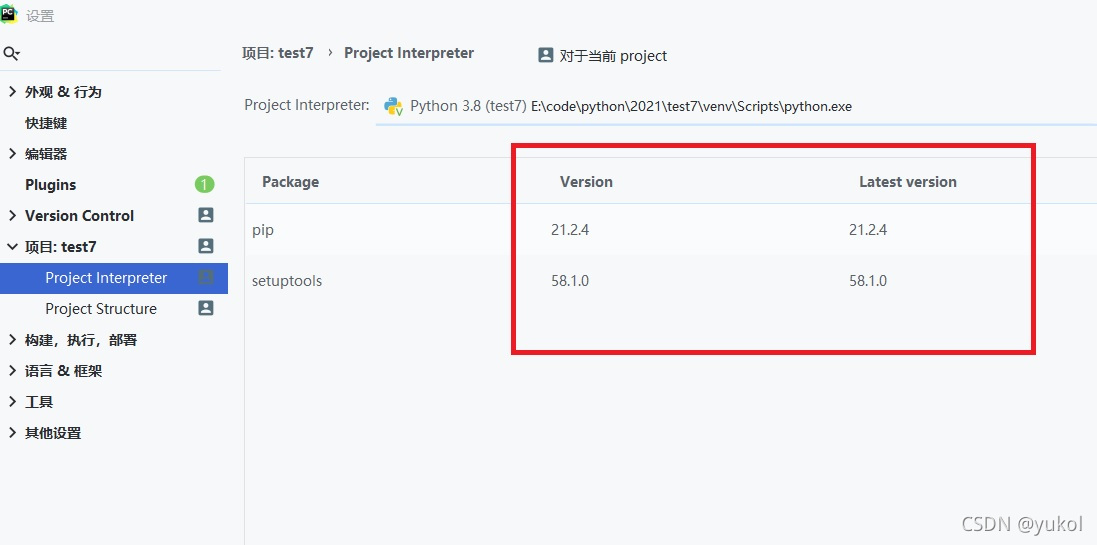Expand the Version Control section
The width and height of the screenshot is (1097, 545).
click(x=12, y=215)
